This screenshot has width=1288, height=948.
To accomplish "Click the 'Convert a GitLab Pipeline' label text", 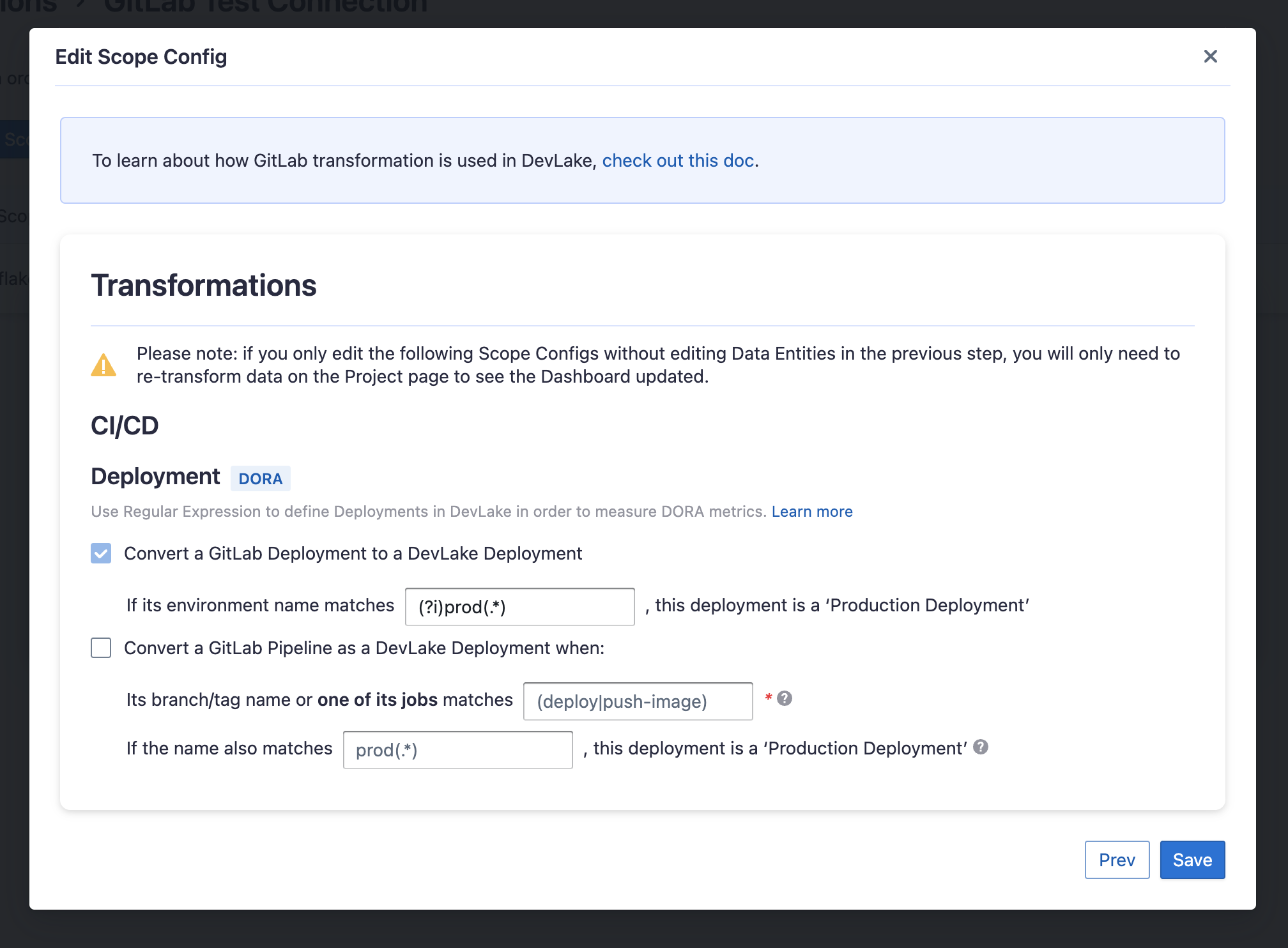I will [x=364, y=648].
